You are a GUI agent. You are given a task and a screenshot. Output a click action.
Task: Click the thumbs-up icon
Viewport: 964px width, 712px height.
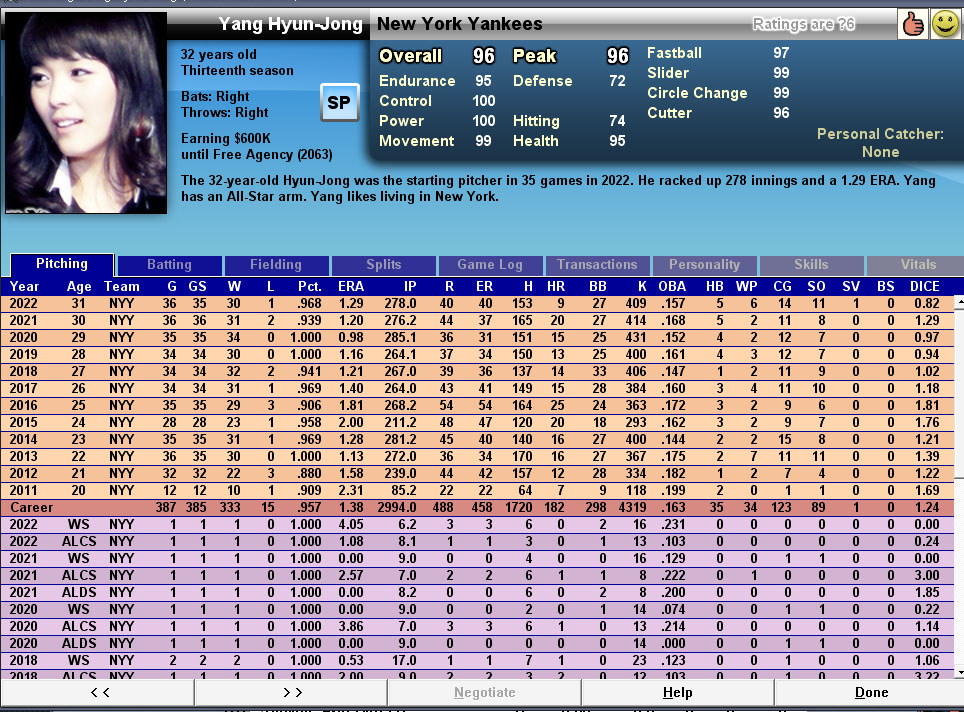[x=913, y=24]
